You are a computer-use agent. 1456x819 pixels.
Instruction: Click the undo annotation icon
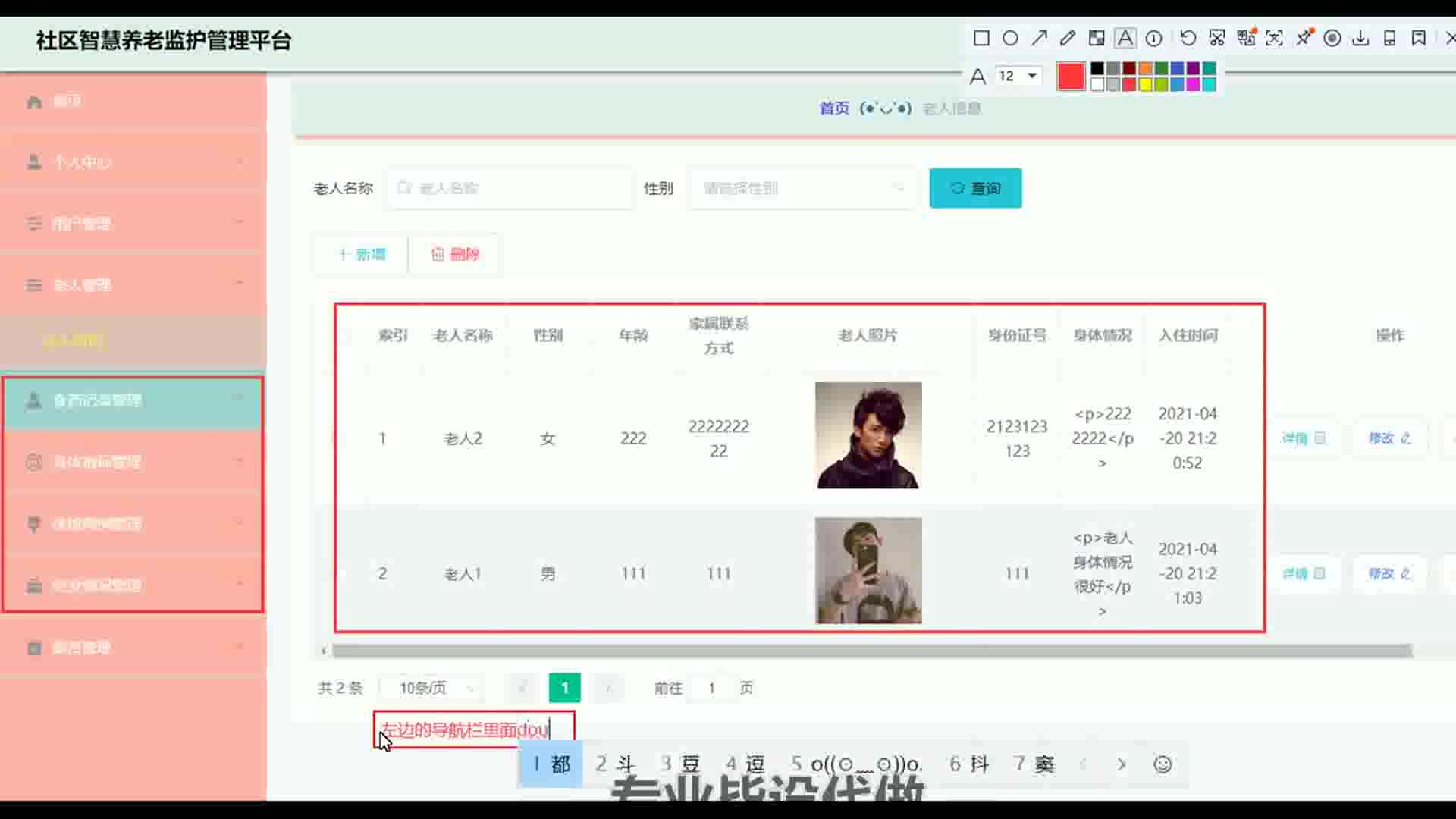point(1188,39)
